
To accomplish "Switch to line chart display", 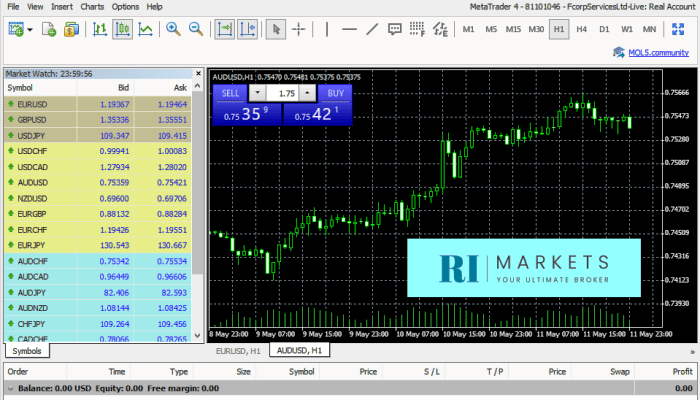I will pyautogui.click(x=146, y=29).
